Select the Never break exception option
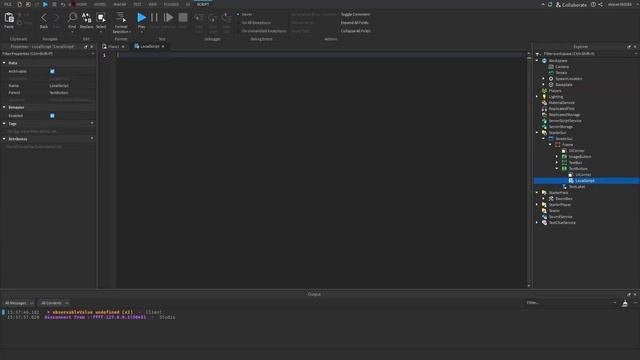640x360 pixels. (x=245, y=14)
